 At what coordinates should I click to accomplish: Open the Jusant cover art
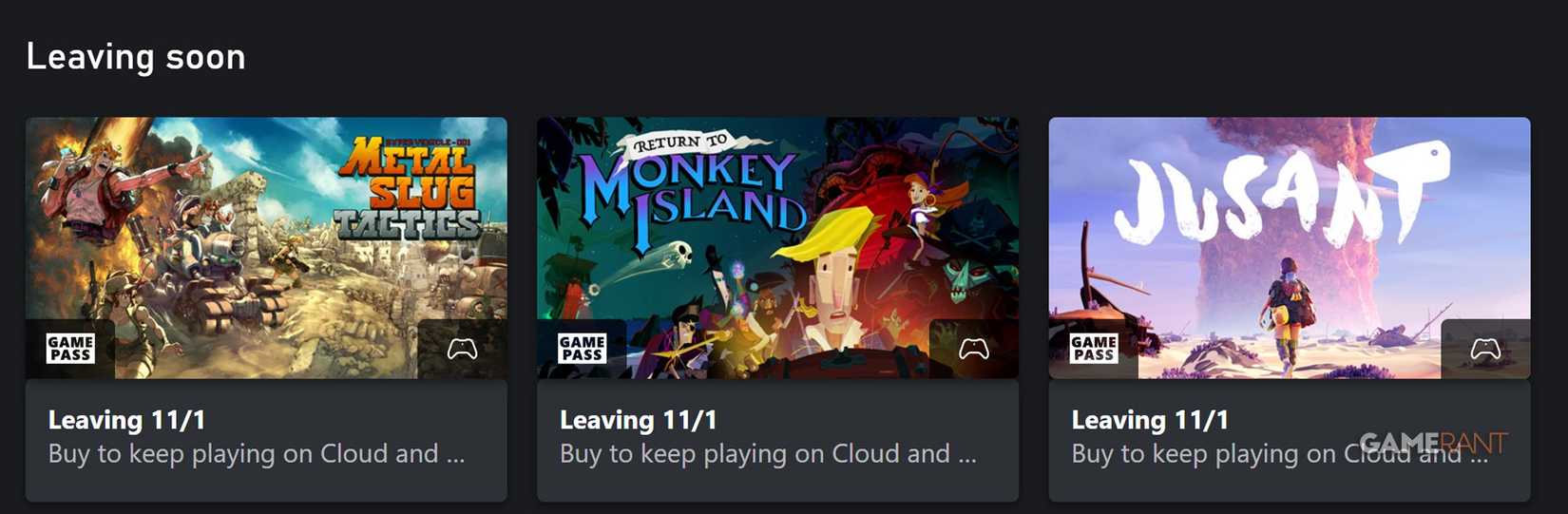click(1290, 248)
